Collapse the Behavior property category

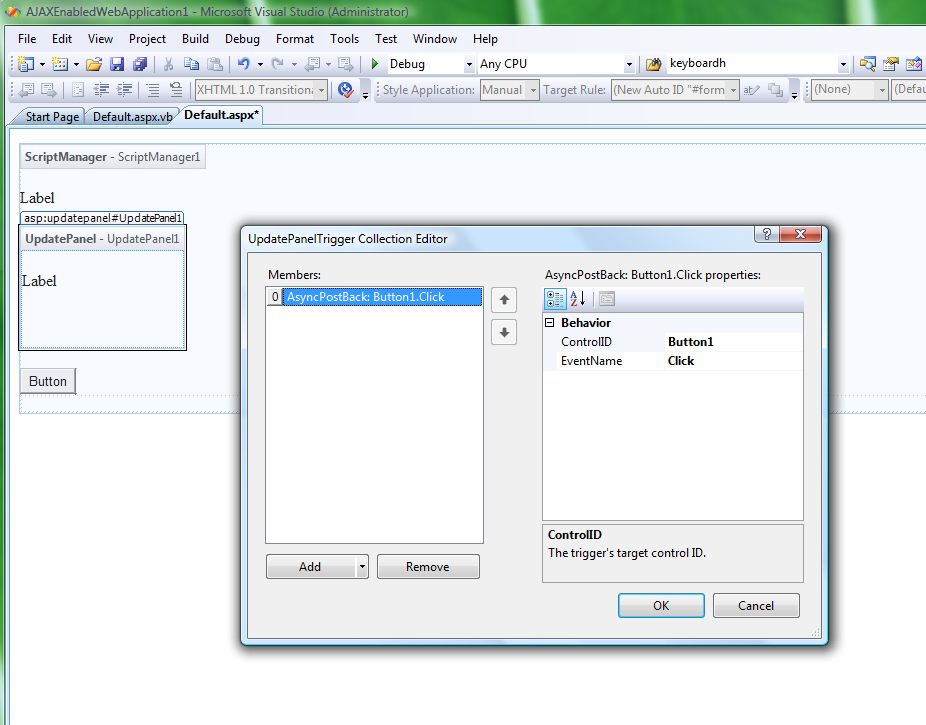click(549, 322)
